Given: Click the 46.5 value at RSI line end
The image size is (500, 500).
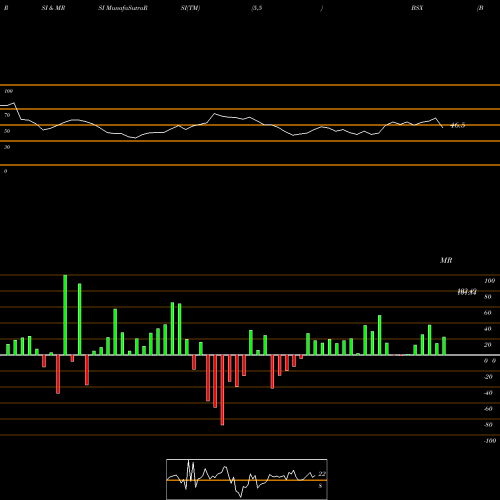Looking at the screenshot, I should tap(457, 125).
